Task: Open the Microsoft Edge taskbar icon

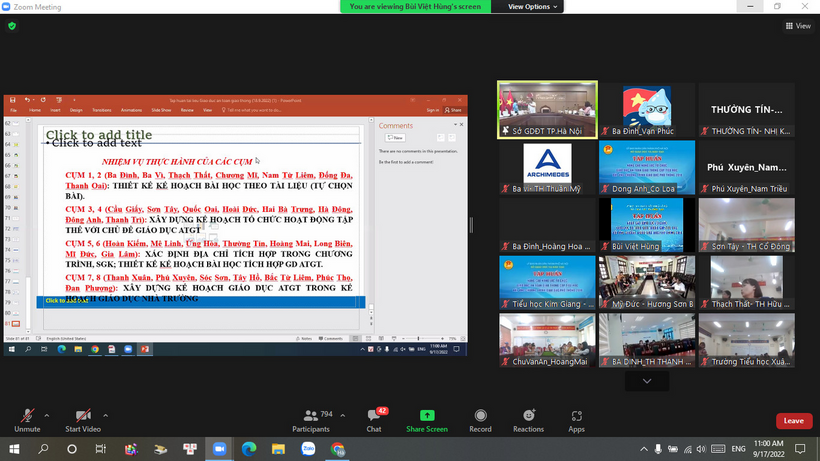Action: (249, 449)
